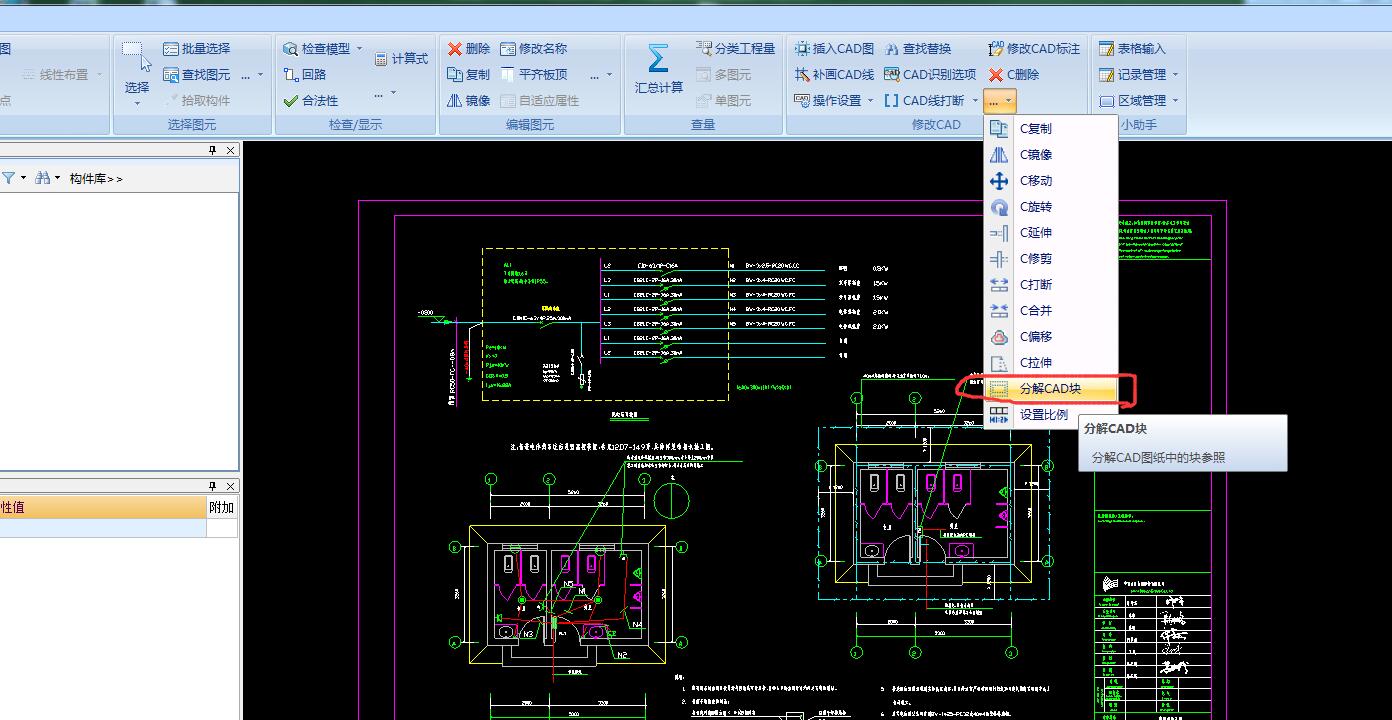Viewport: 1392px width, 720px height.
Task: Open 计算式 calculator tool
Action: tap(401, 59)
